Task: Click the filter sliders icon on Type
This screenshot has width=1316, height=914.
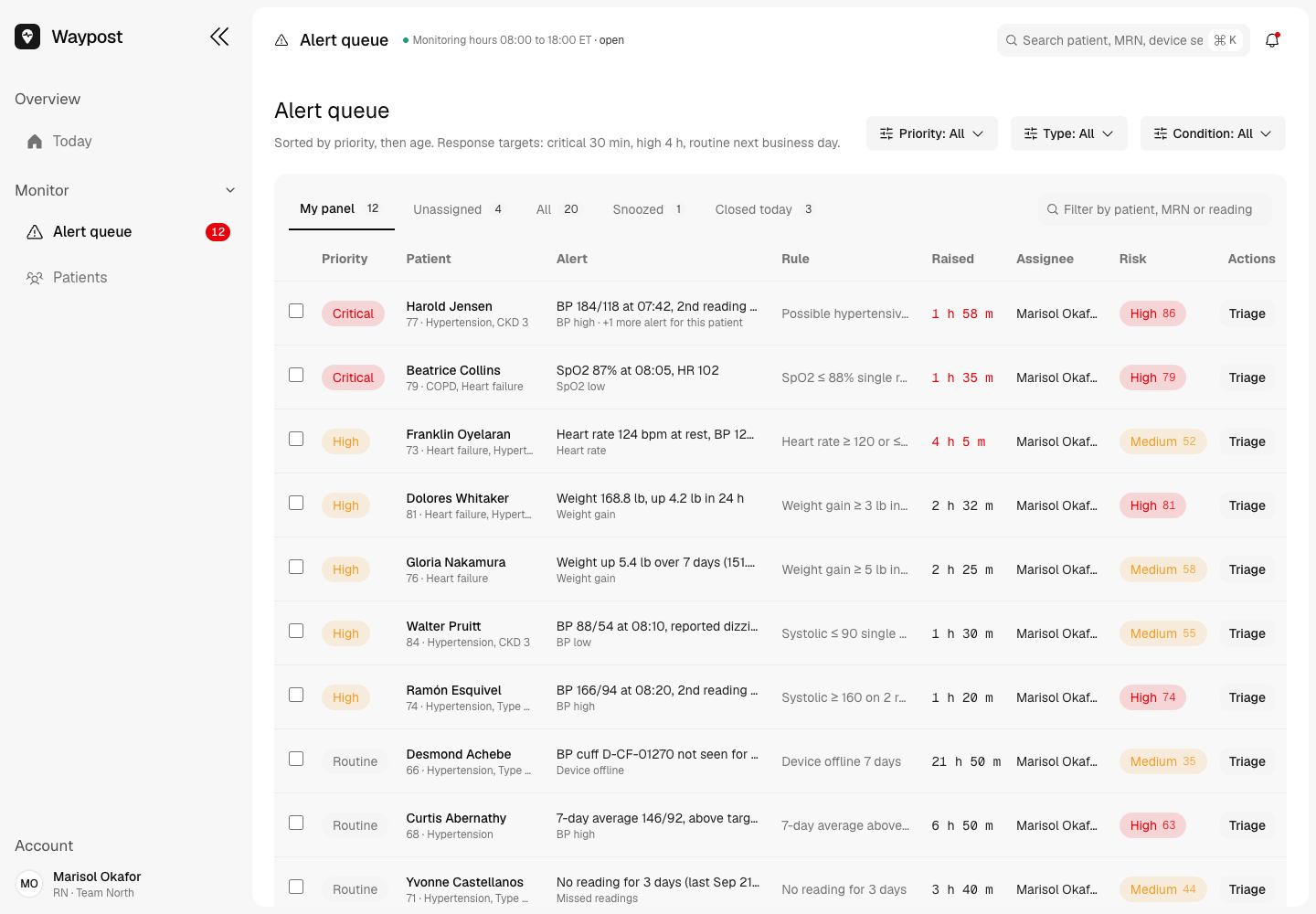Action: (1031, 133)
